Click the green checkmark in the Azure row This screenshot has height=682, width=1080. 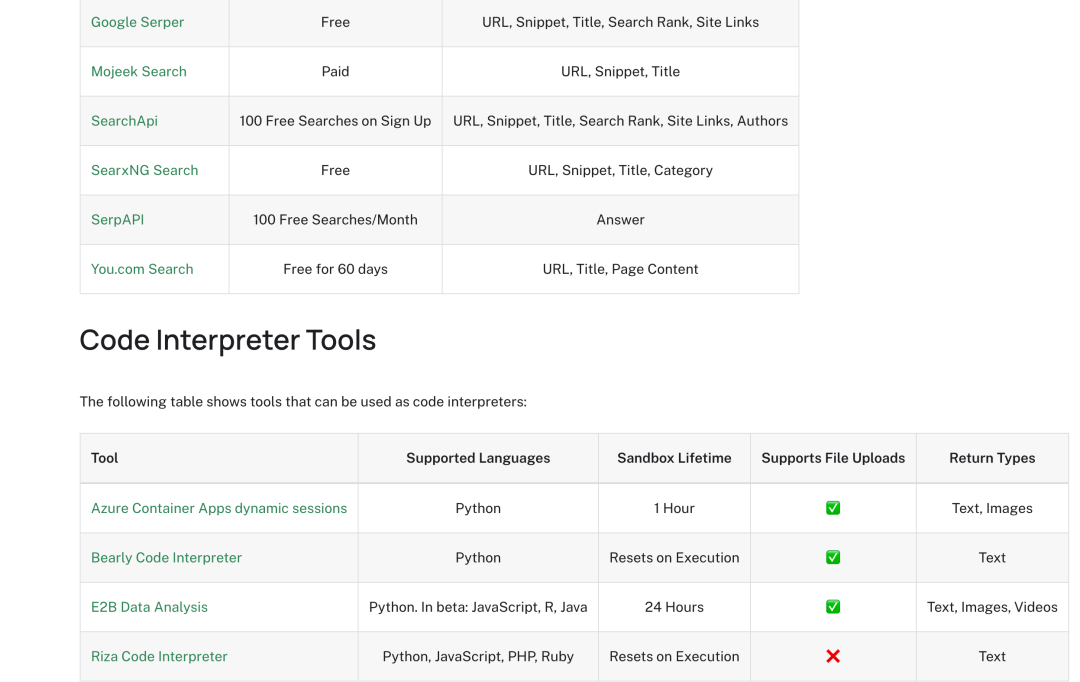point(833,508)
